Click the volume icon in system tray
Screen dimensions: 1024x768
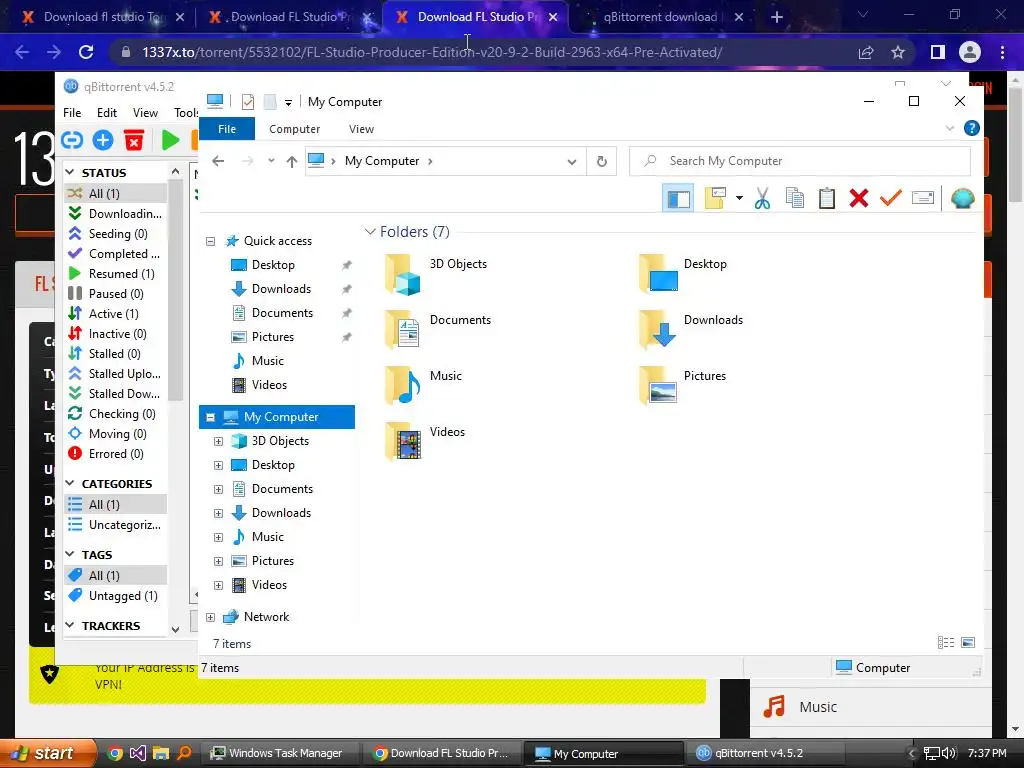coord(948,753)
